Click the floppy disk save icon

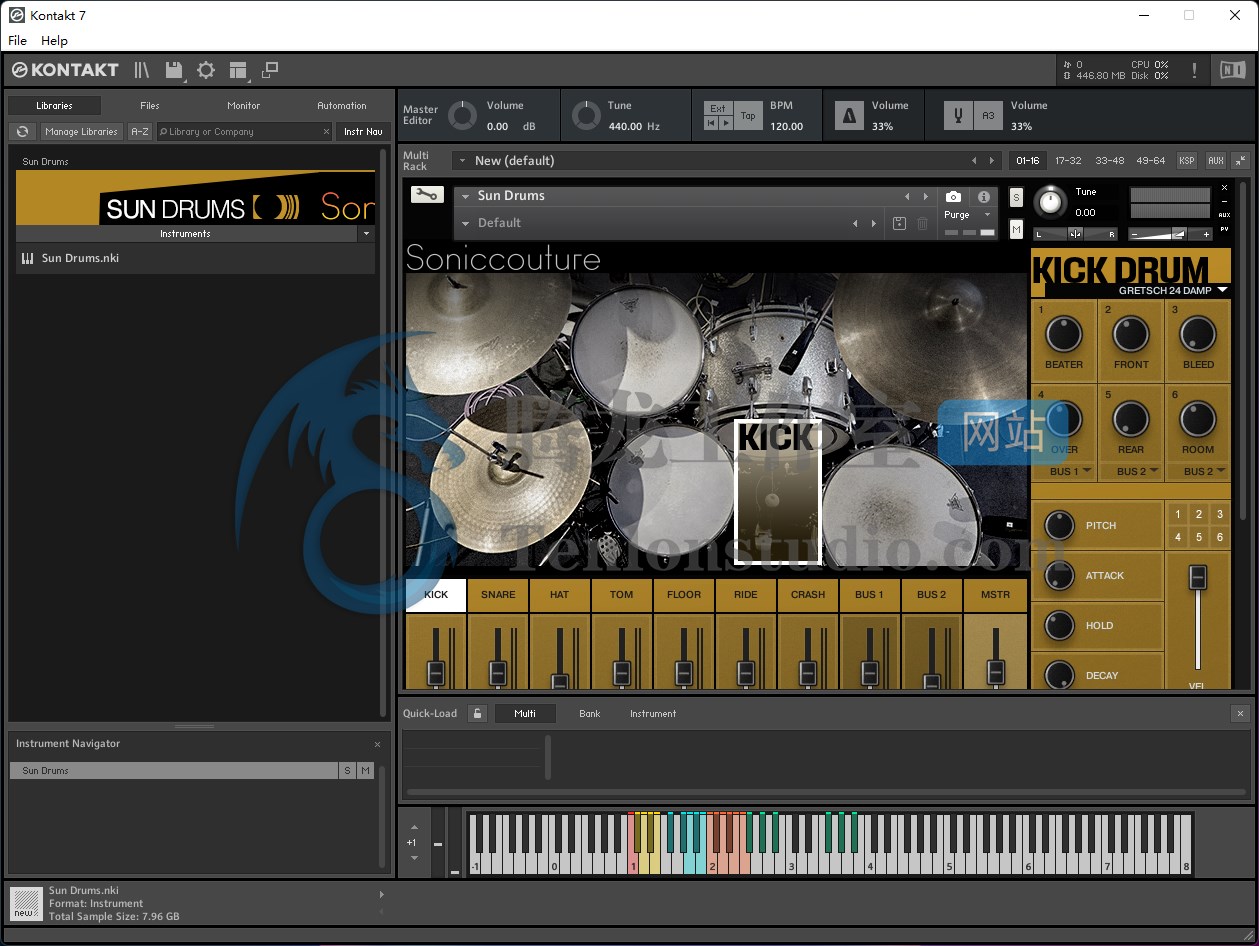pyautogui.click(x=174, y=70)
